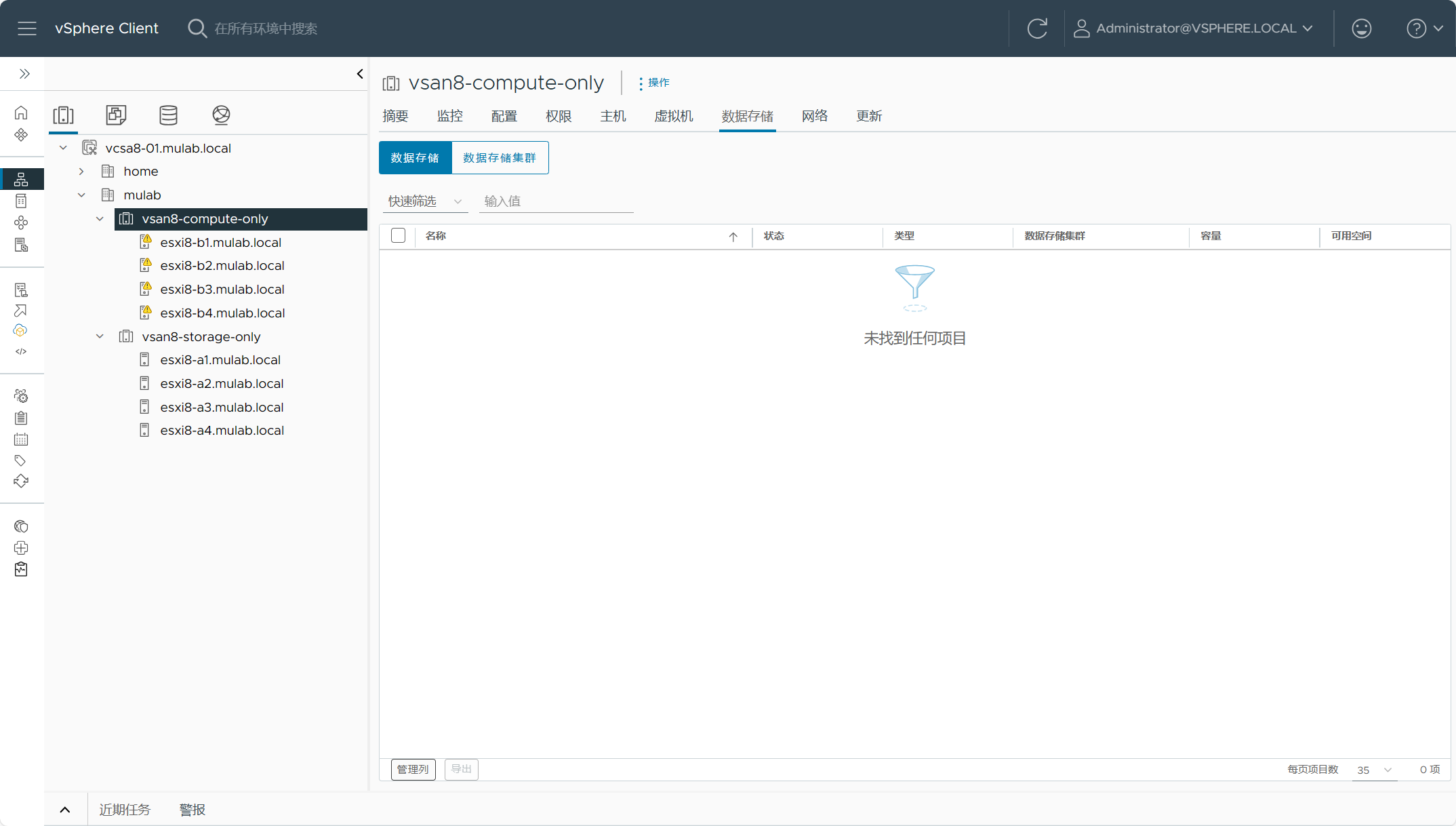This screenshot has width=1456, height=826.
Task: Click the 输入值 filter input field
Action: [556, 201]
